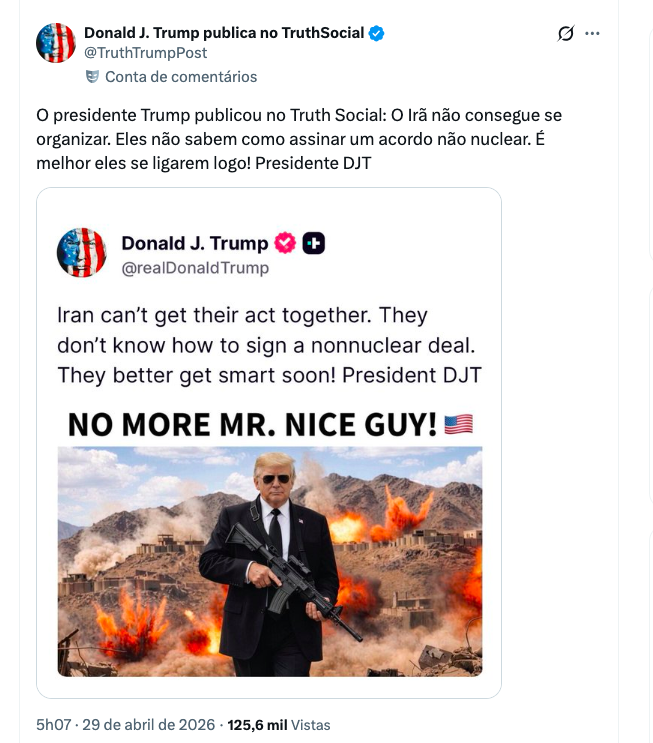Click the @TruthTrumpPost handle
This screenshot has height=743, width=653.
(145, 53)
